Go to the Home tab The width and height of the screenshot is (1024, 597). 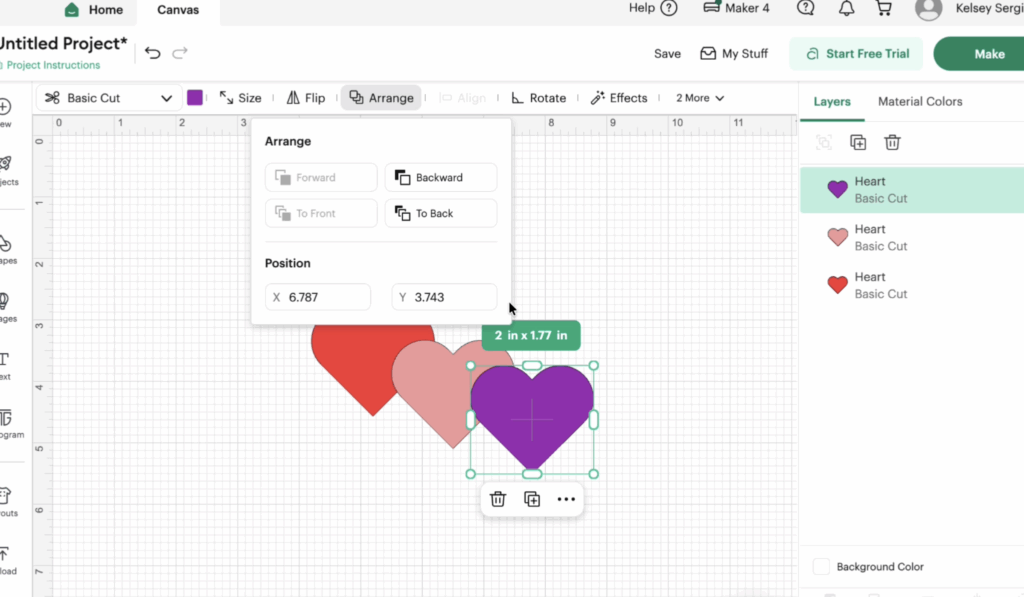point(94,10)
